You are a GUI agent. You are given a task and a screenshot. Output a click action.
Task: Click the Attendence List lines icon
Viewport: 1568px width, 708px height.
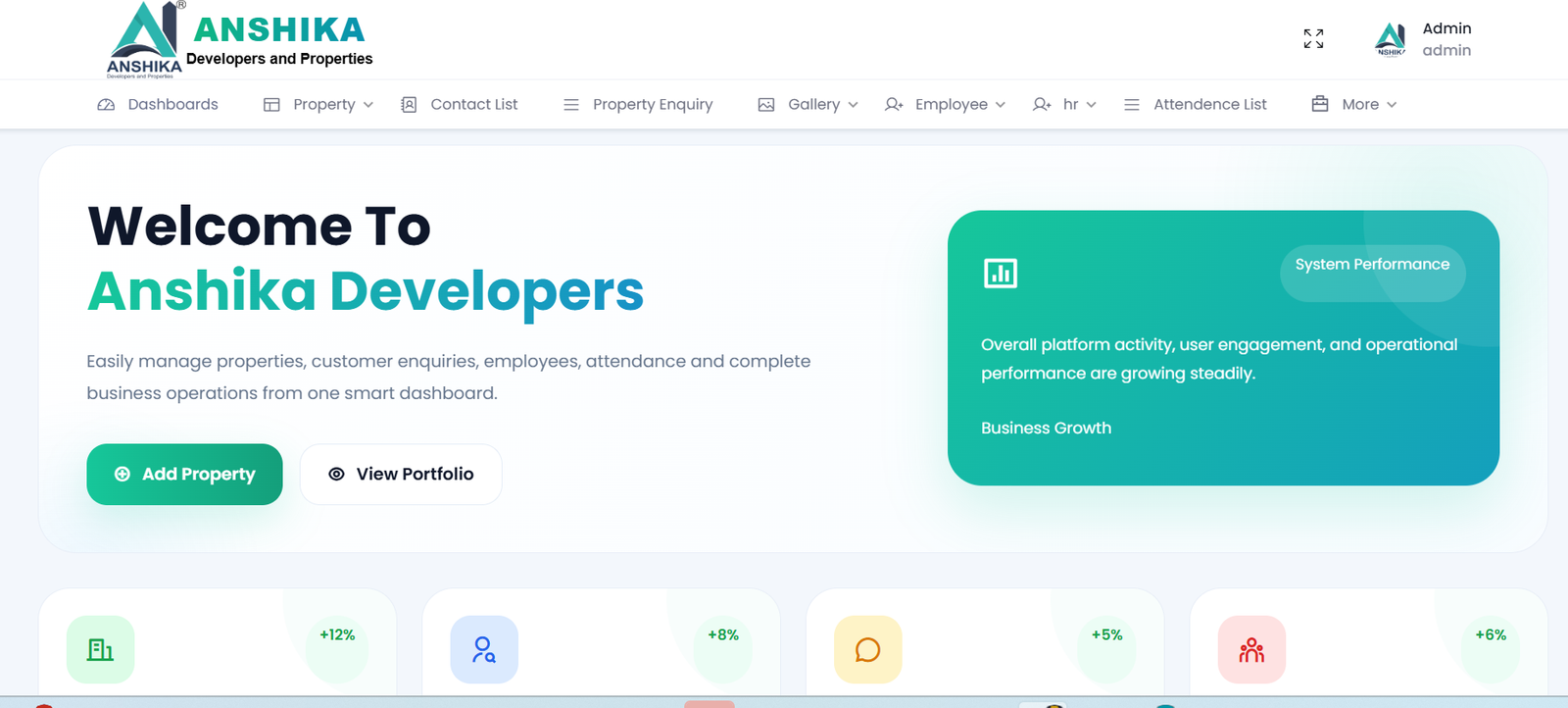tap(1132, 105)
